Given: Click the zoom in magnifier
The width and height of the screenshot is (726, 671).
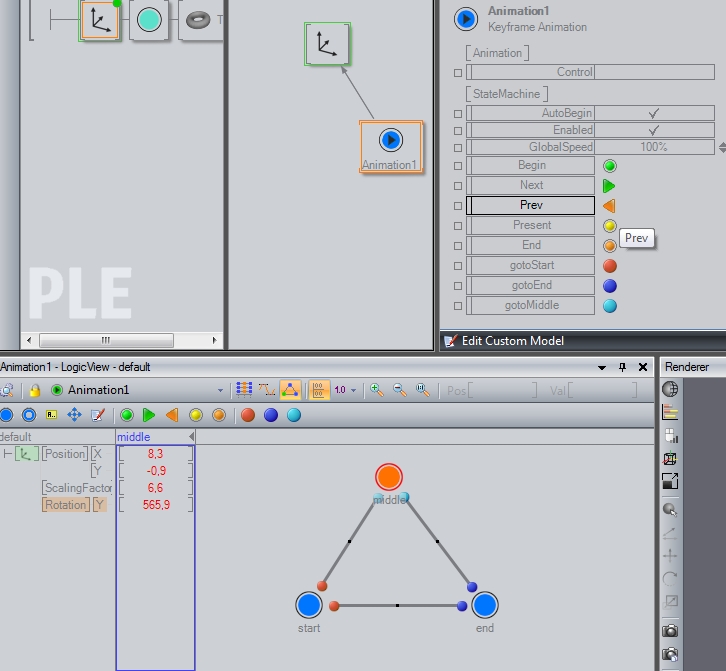Looking at the screenshot, I should tap(377, 390).
